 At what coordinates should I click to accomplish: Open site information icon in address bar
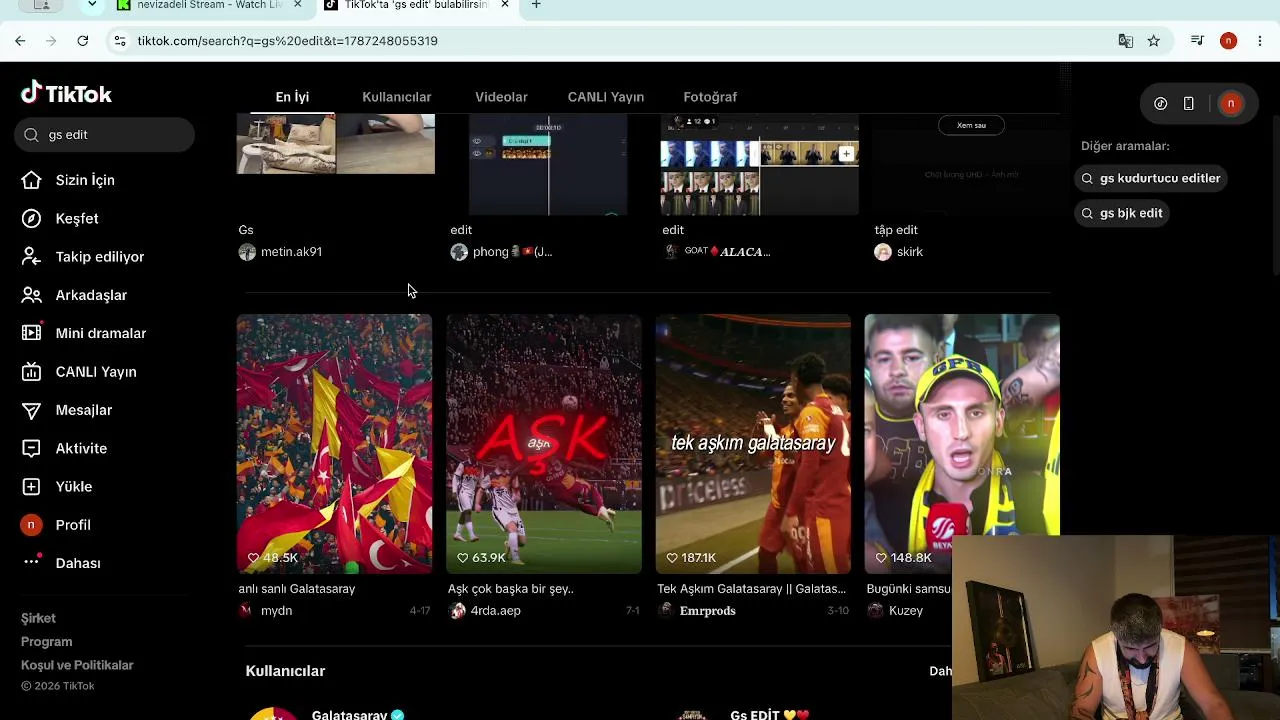pos(120,41)
